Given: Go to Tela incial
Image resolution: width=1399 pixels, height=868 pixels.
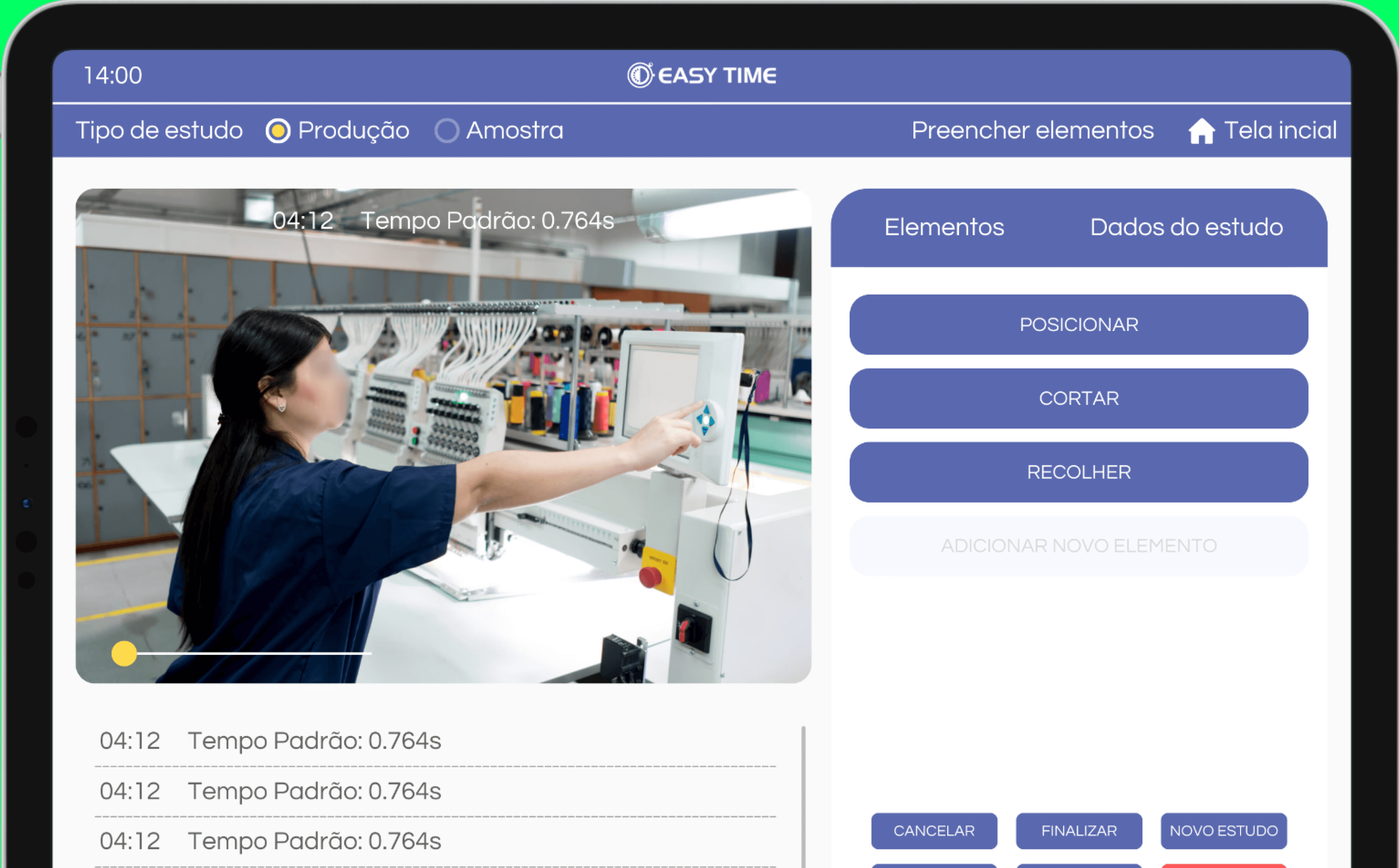Looking at the screenshot, I should click(1280, 131).
